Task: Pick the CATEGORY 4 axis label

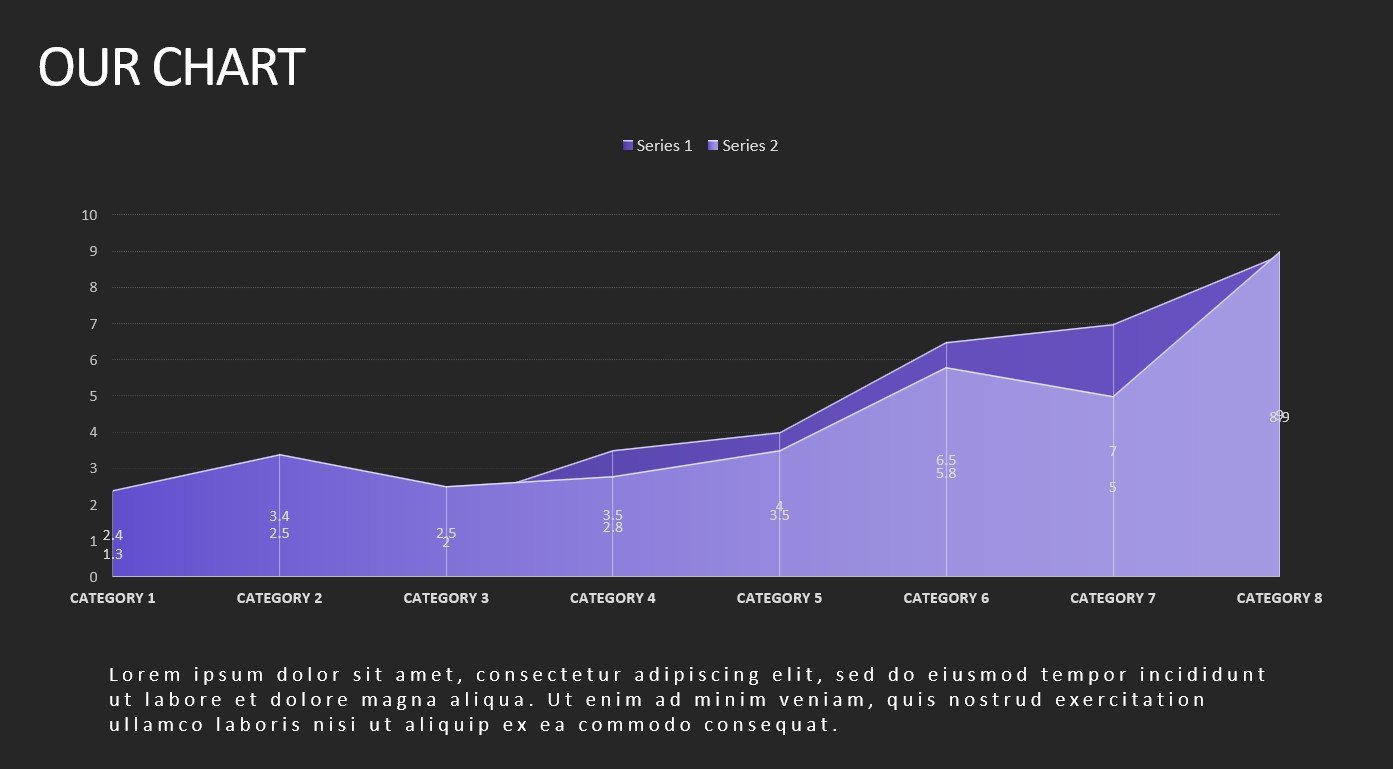Action: (613, 598)
